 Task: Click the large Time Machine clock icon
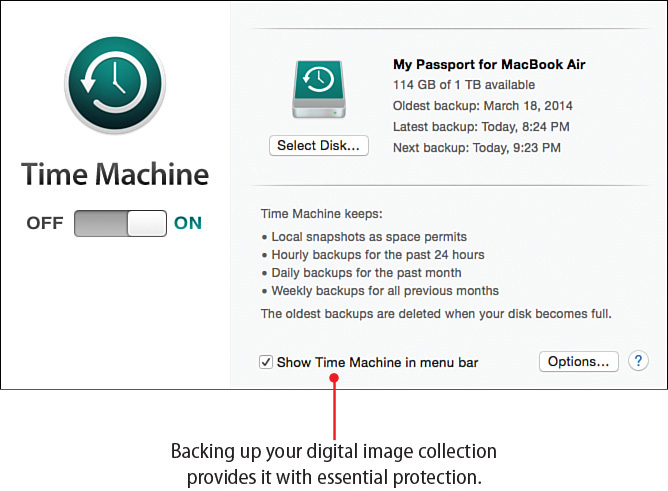pos(114,91)
